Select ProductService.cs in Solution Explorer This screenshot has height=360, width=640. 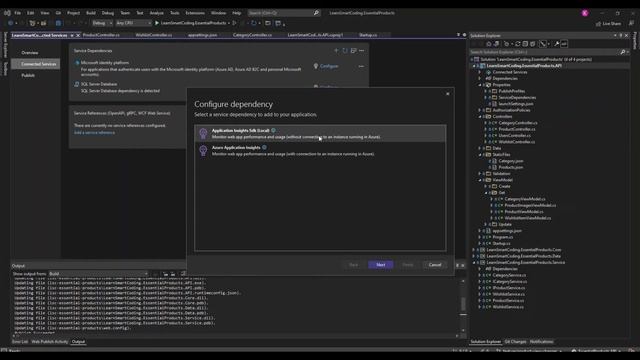508,301
